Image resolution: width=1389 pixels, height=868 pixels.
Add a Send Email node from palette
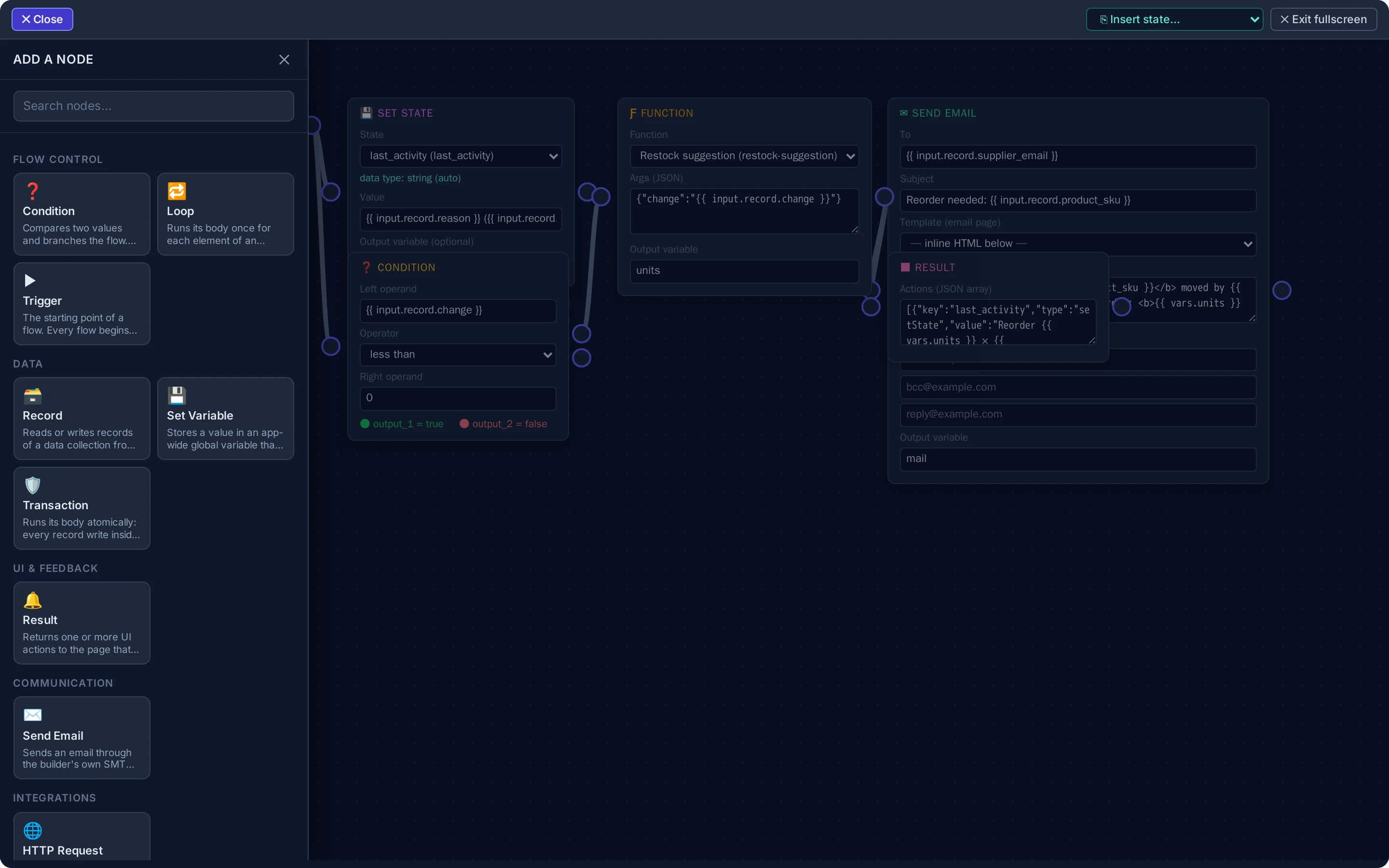pos(82,738)
